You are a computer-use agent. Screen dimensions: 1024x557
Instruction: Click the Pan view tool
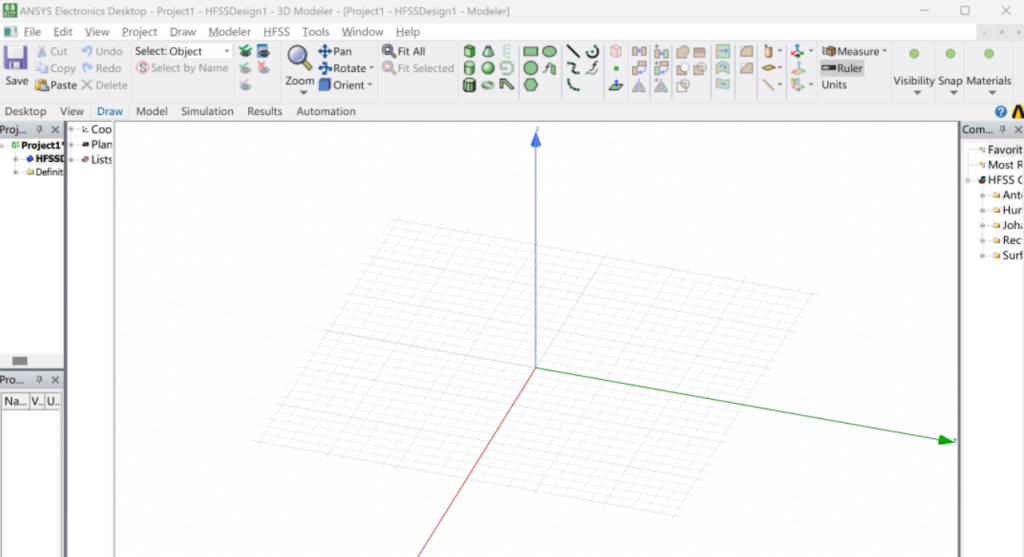(x=335, y=51)
